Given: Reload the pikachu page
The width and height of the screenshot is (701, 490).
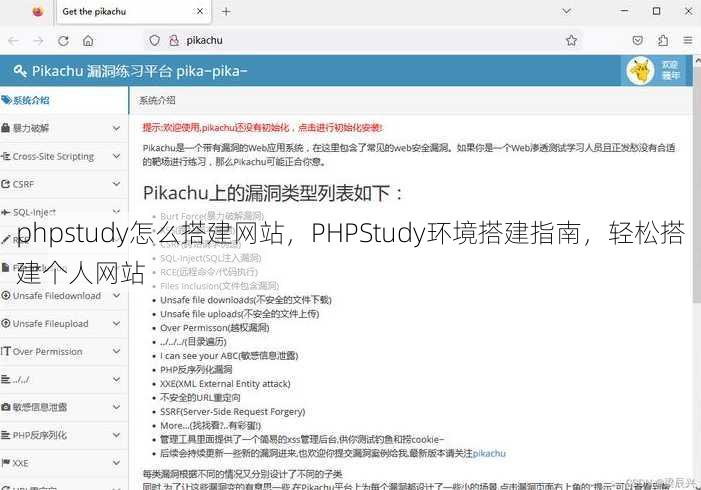Looking at the screenshot, I should click(x=63, y=41).
